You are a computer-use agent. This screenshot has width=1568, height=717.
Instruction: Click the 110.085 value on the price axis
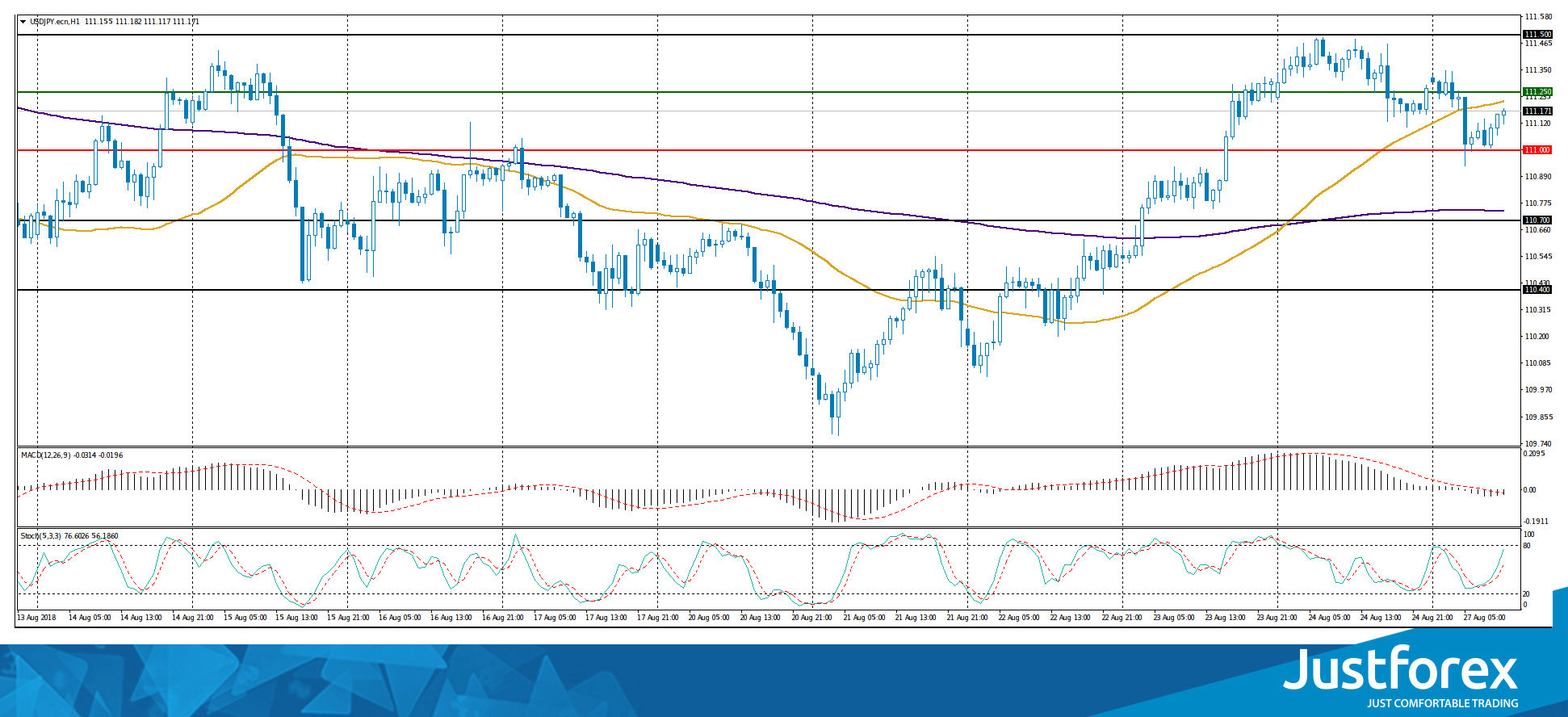tap(1537, 363)
